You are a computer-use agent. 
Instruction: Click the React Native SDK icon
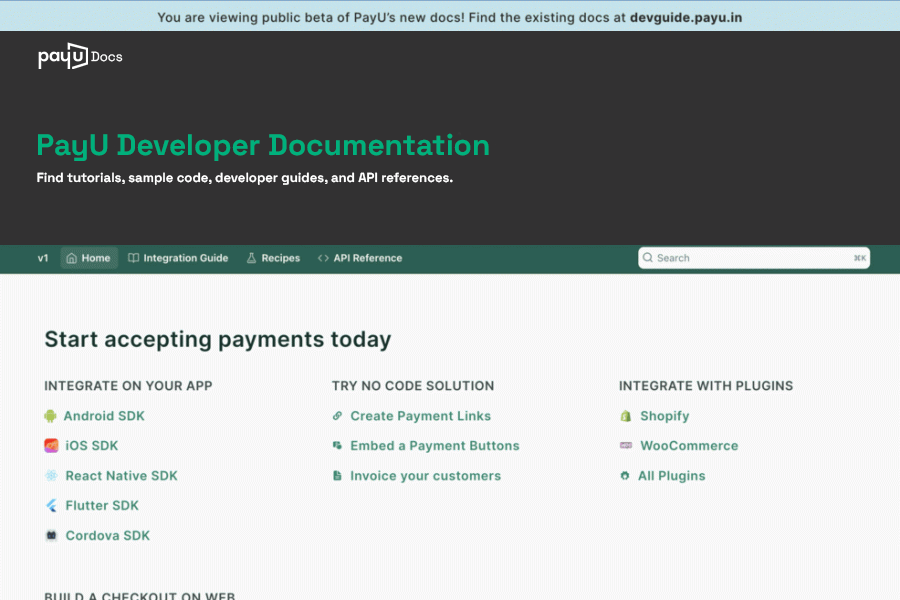point(51,476)
